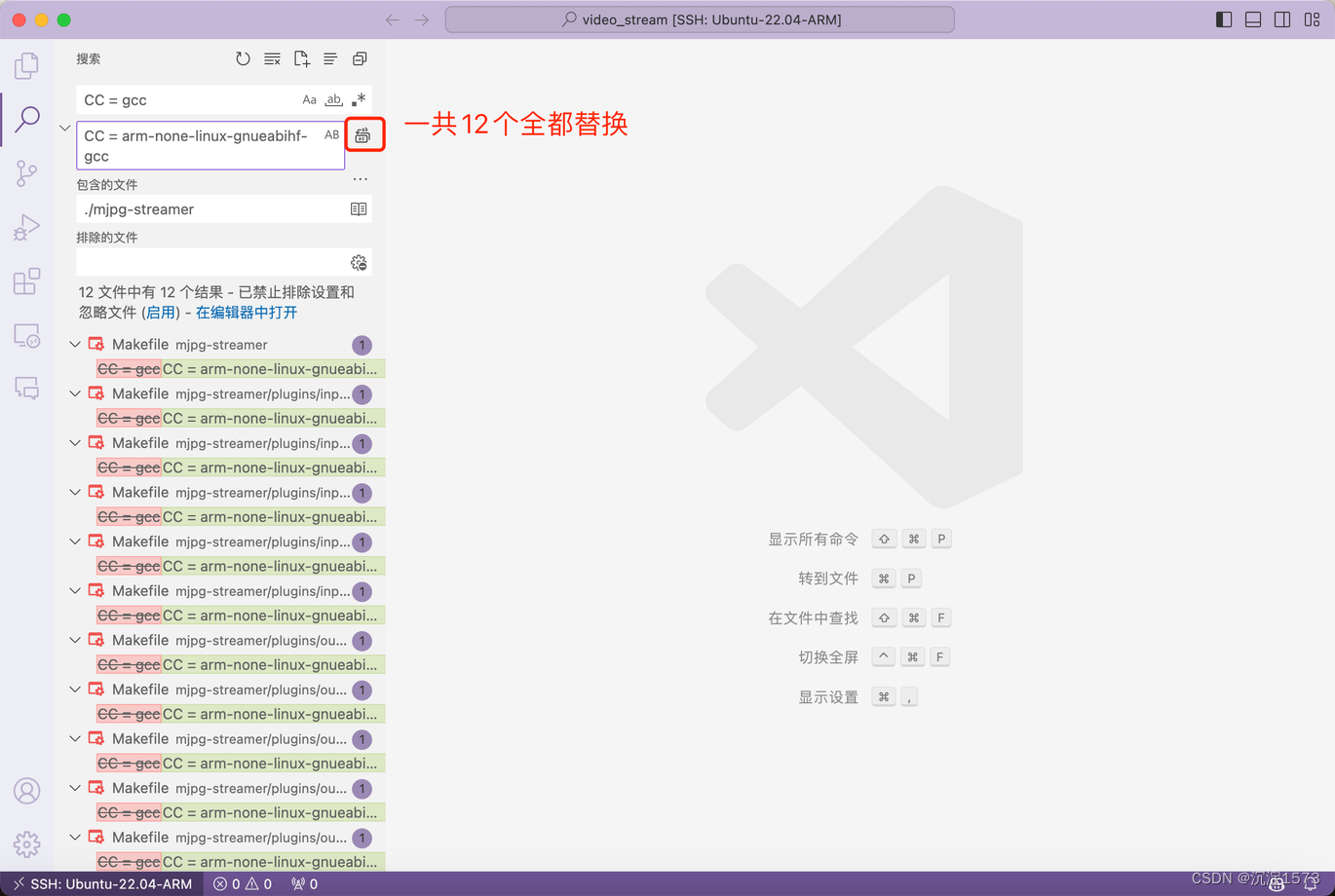Collapse the replace field chevron
Image resolution: width=1335 pixels, height=896 pixels.
pos(64,128)
